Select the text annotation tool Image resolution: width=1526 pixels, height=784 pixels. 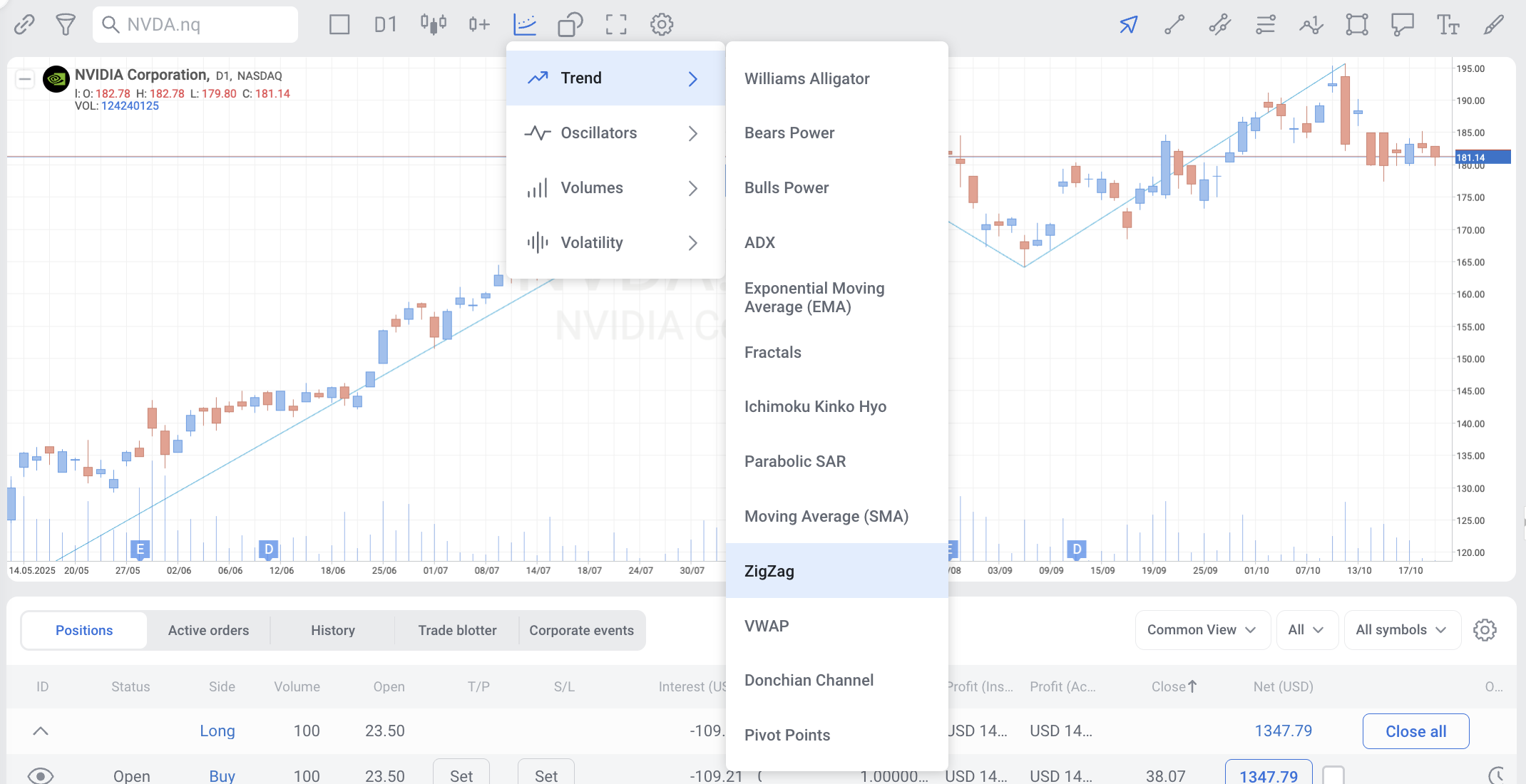coord(1448,24)
